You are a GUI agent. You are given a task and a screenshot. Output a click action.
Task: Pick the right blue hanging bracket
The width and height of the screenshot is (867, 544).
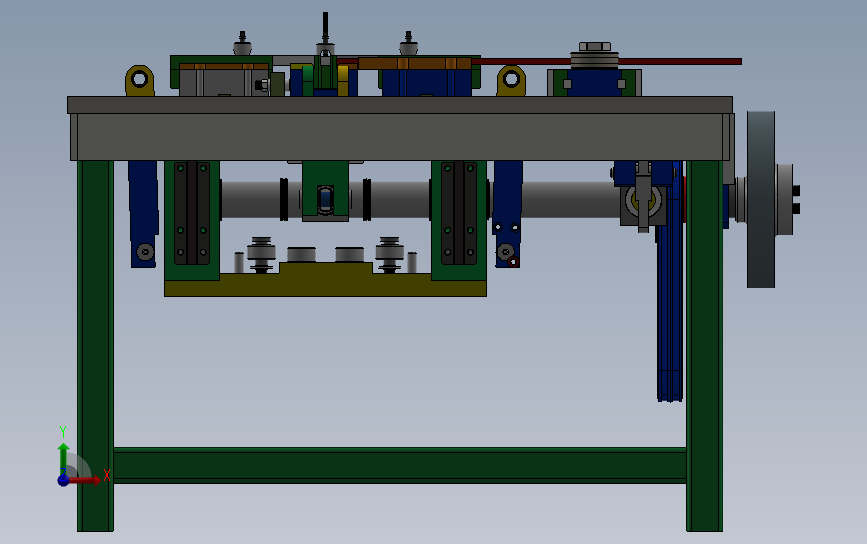click(508, 214)
